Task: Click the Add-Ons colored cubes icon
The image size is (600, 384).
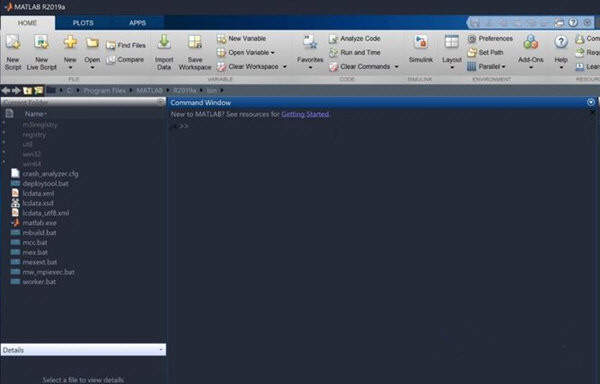Action: pyautogui.click(x=531, y=42)
